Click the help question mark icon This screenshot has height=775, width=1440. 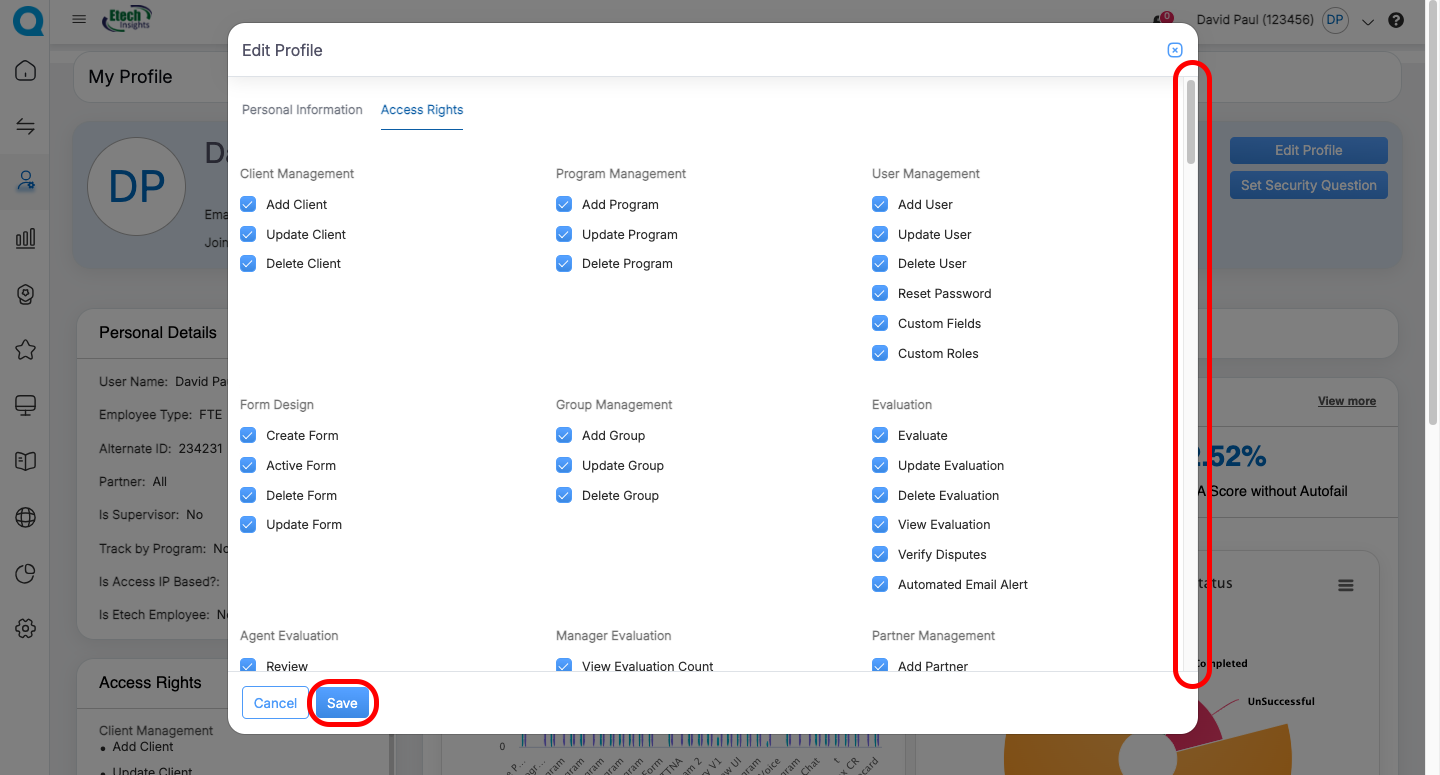click(x=1396, y=20)
